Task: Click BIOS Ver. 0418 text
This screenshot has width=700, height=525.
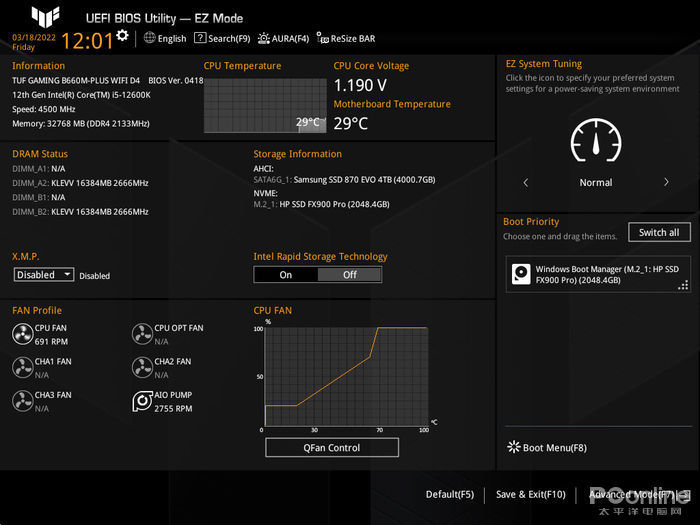Action: (176, 80)
